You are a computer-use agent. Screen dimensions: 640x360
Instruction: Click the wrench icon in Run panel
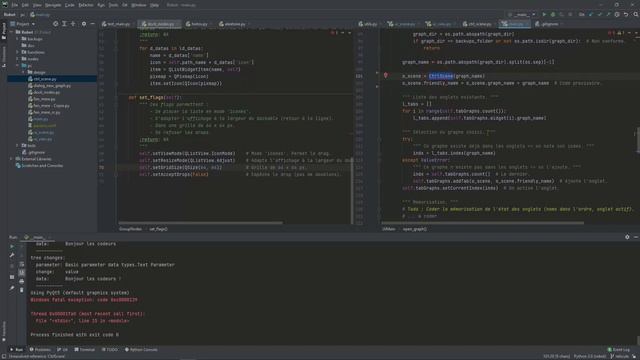click(12, 256)
